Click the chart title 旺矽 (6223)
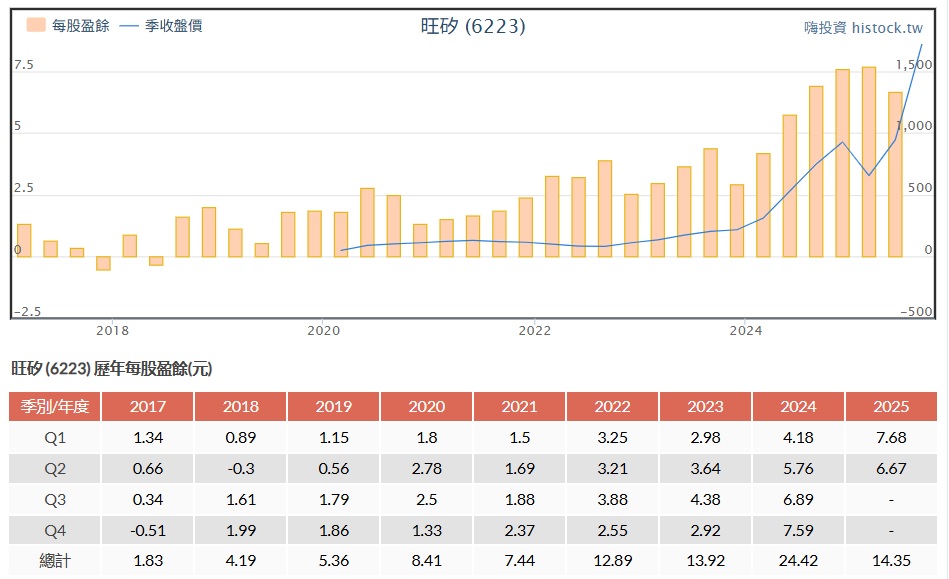949x579 pixels. pyautogui.click(x=473, y=26)
